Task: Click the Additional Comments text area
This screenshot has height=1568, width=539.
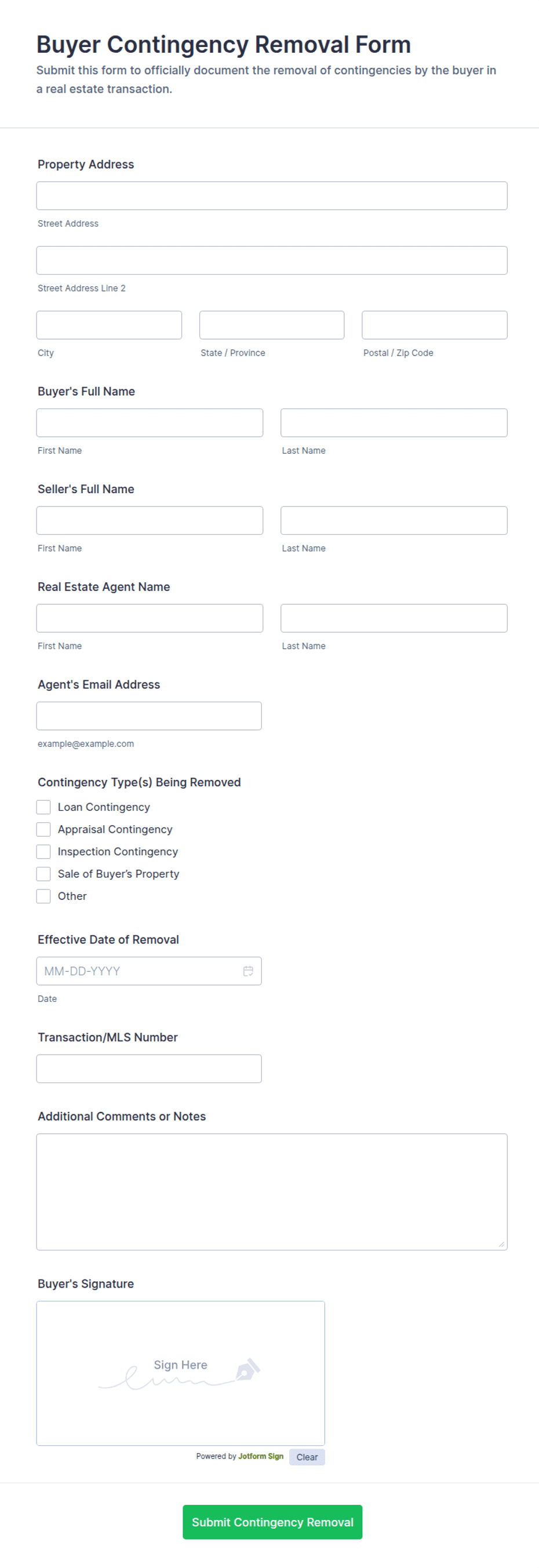Action: click(x=272, y=1191)
